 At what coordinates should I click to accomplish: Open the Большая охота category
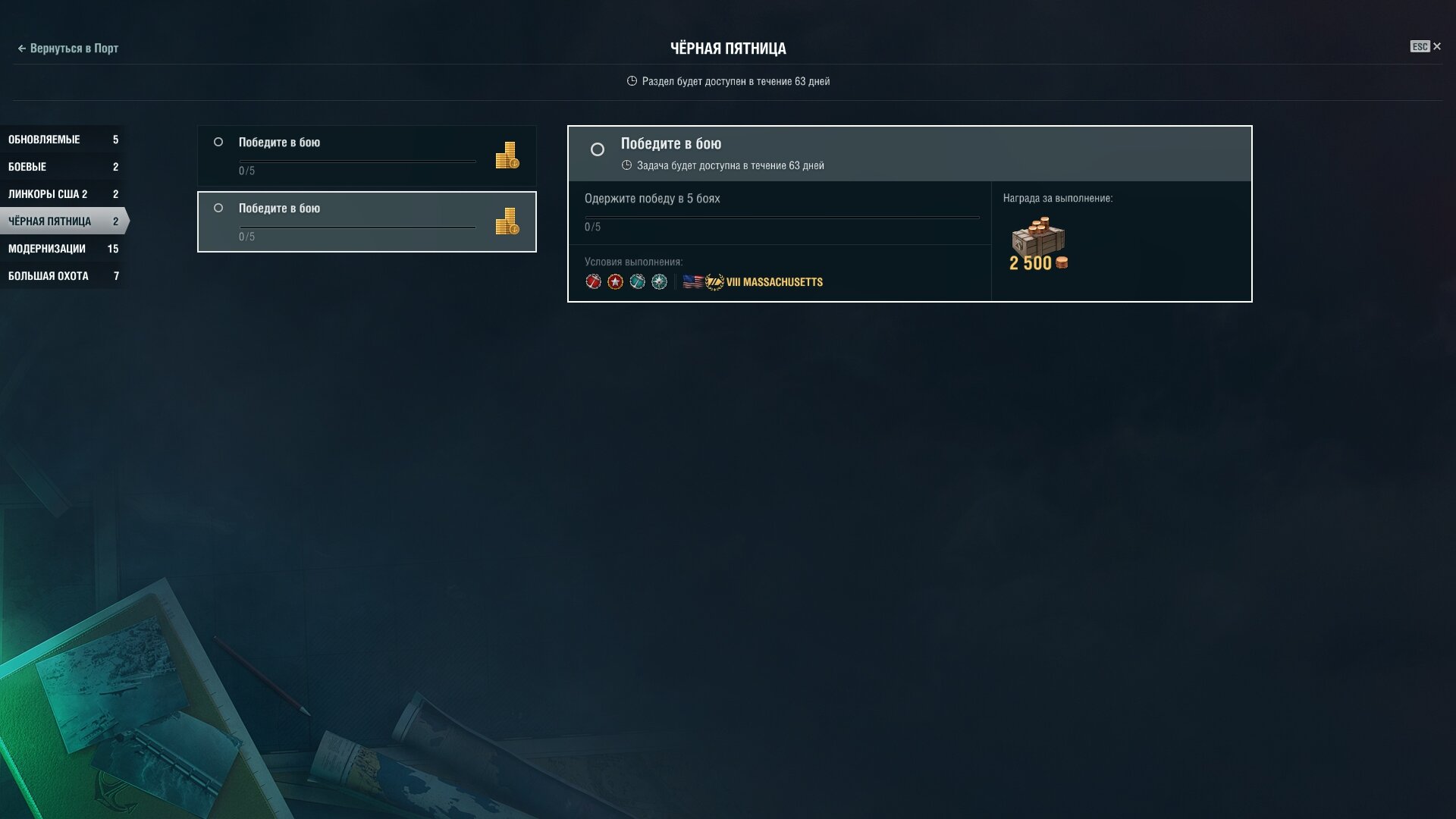point(64,276)
